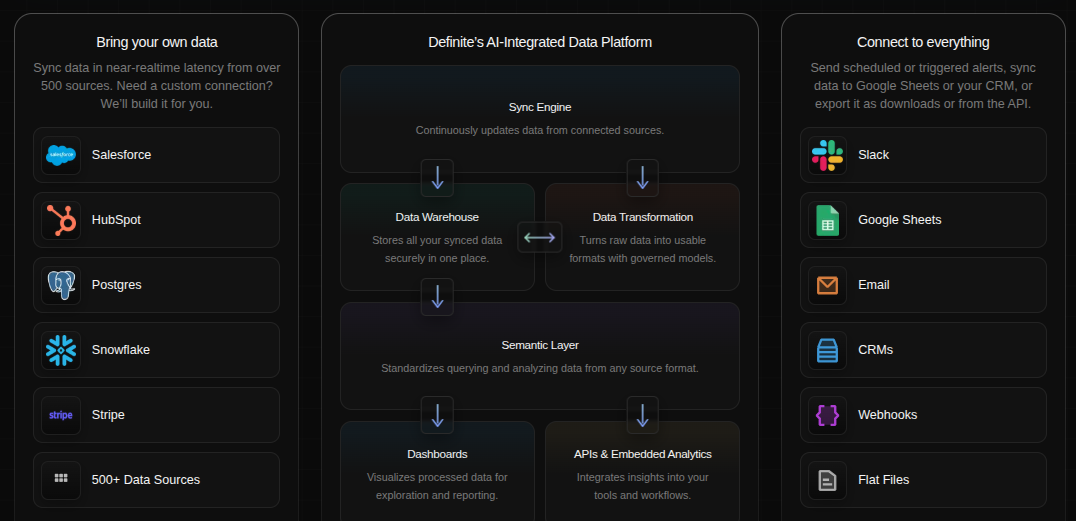Select the Webhooks destination label
The width and height of the screenshot is (1076, 521).
(x=887, y=415)
